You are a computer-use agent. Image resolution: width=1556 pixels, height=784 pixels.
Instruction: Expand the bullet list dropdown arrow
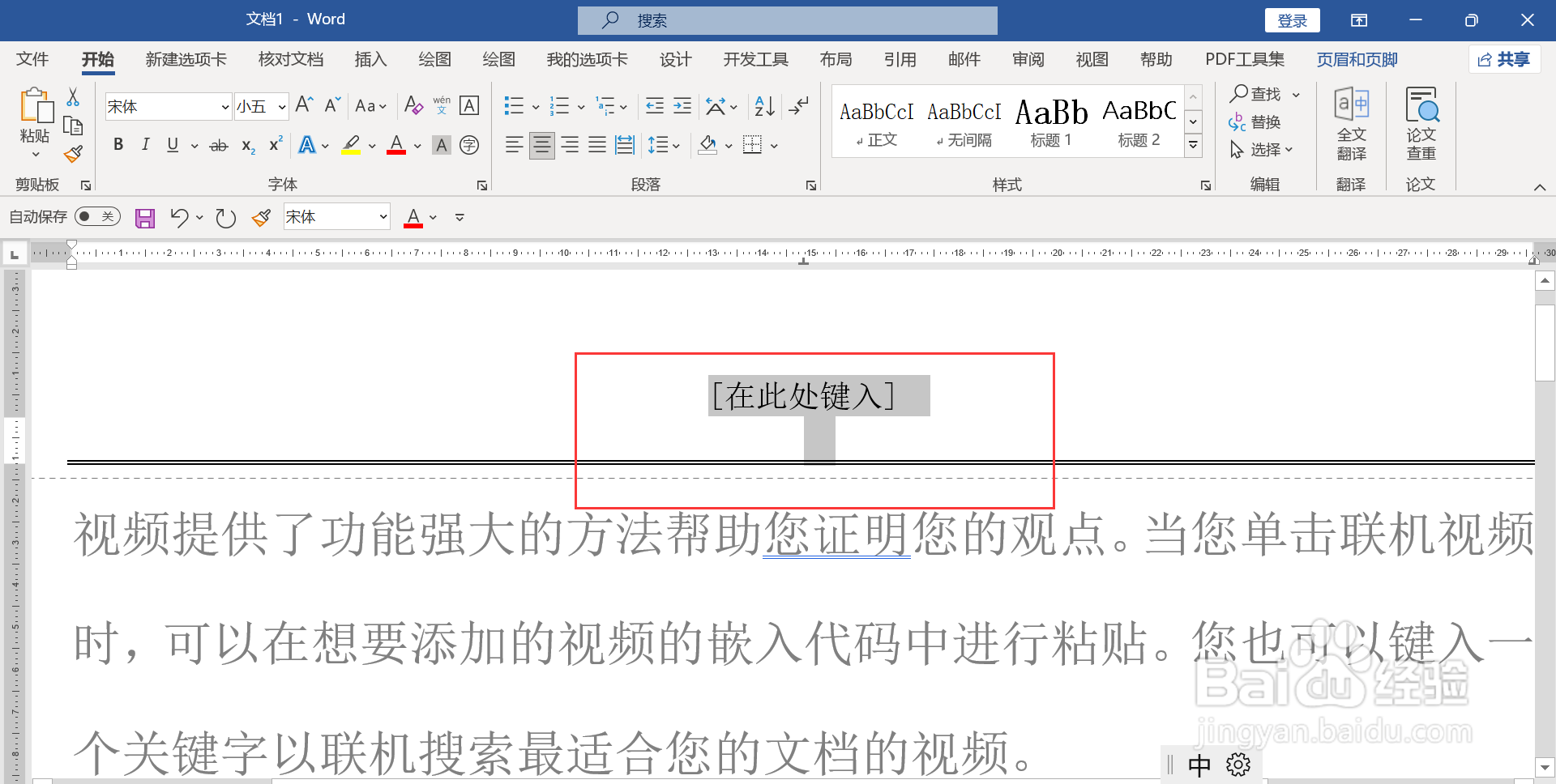[536, 106]
